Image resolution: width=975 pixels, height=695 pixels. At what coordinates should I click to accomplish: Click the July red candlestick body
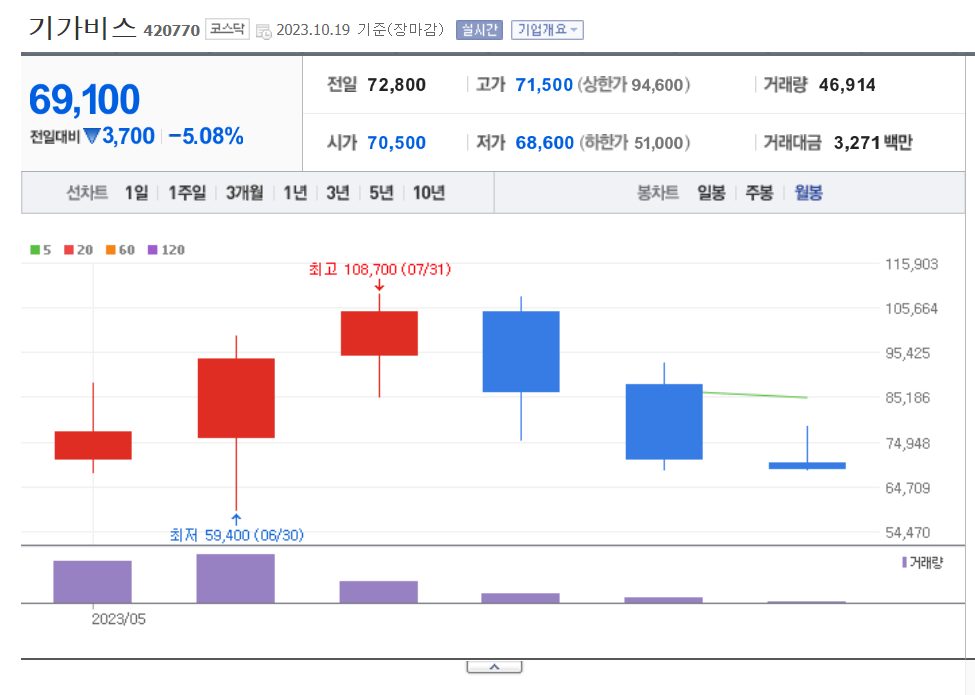click(379, 333)
